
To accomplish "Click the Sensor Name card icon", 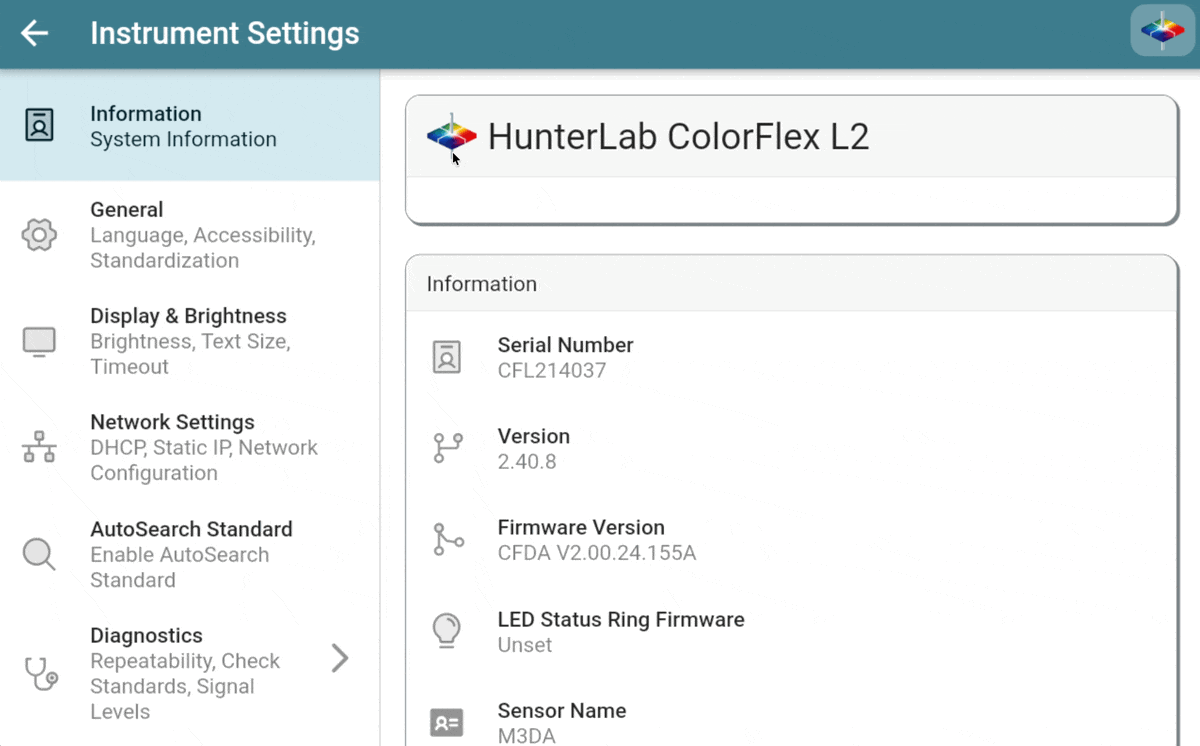I will (447, 722).
